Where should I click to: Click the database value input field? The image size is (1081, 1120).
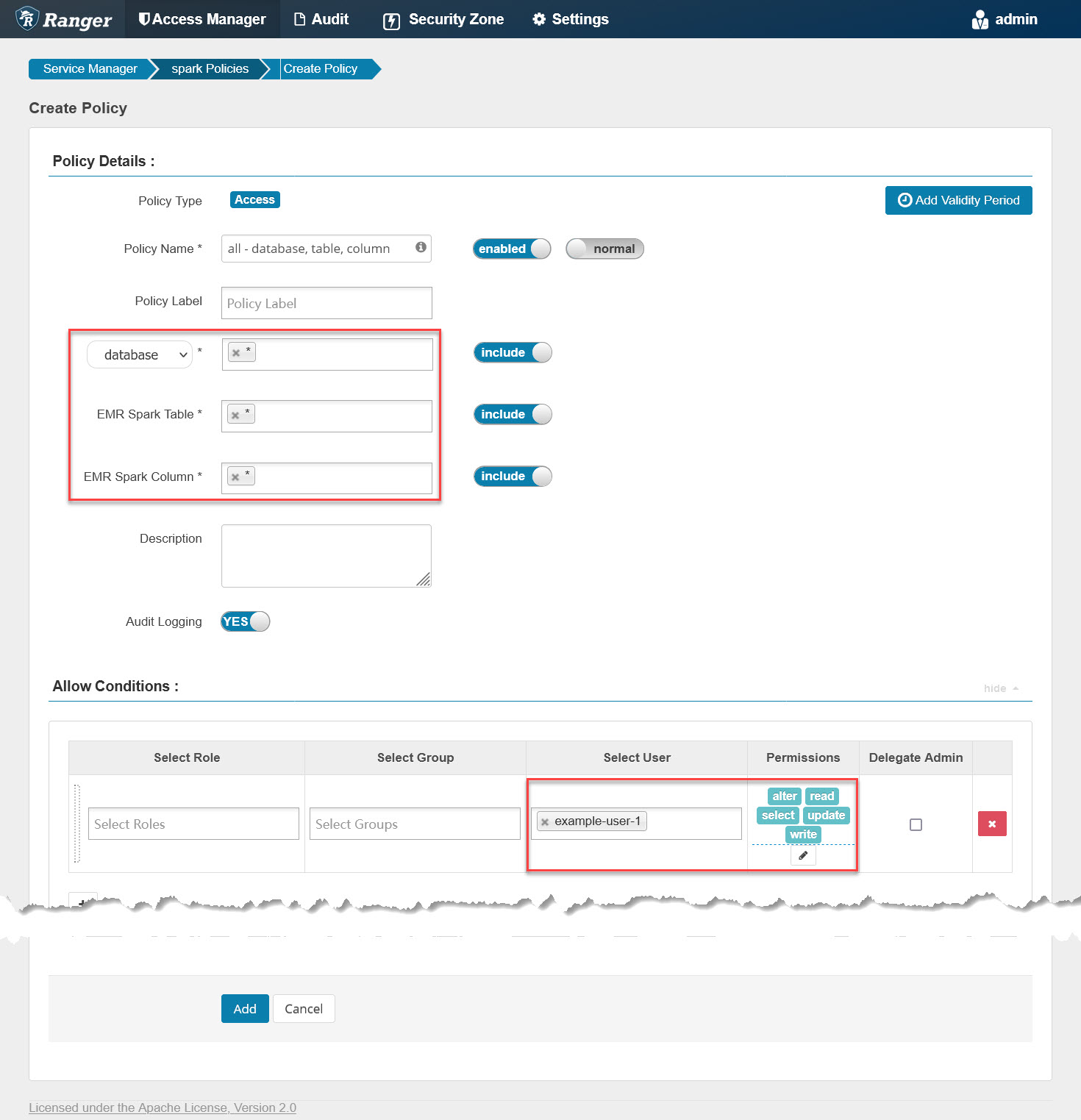point(327,354)
